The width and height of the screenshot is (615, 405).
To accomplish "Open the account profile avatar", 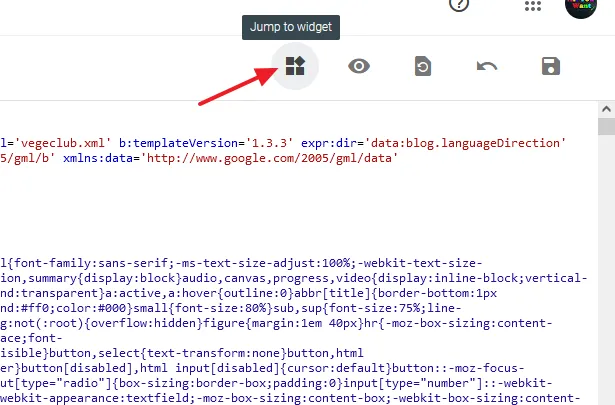I will tap(581, 6).
